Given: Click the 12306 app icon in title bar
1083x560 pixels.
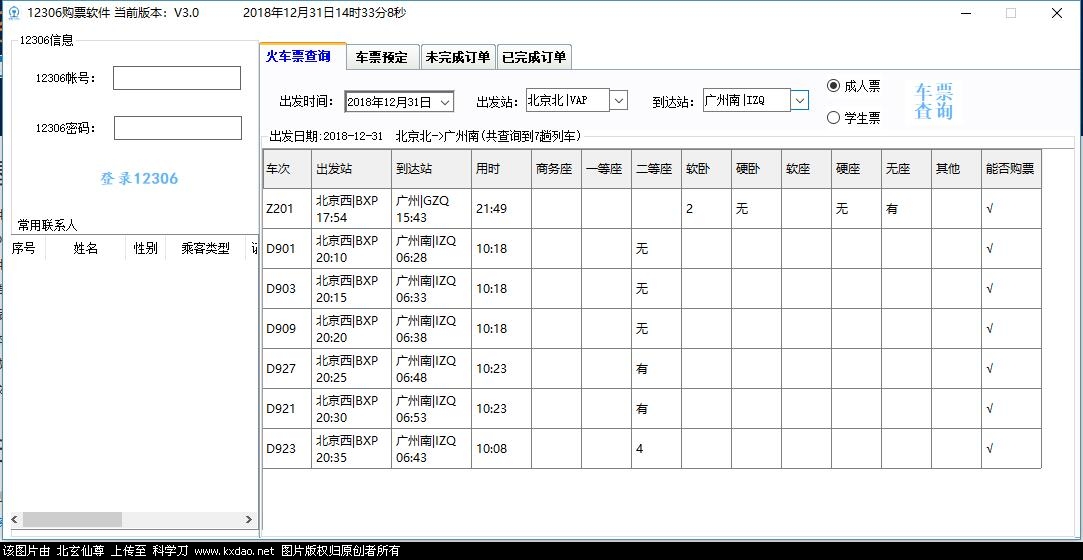Looking at the screenshot, I should click(x=13, y=13).
